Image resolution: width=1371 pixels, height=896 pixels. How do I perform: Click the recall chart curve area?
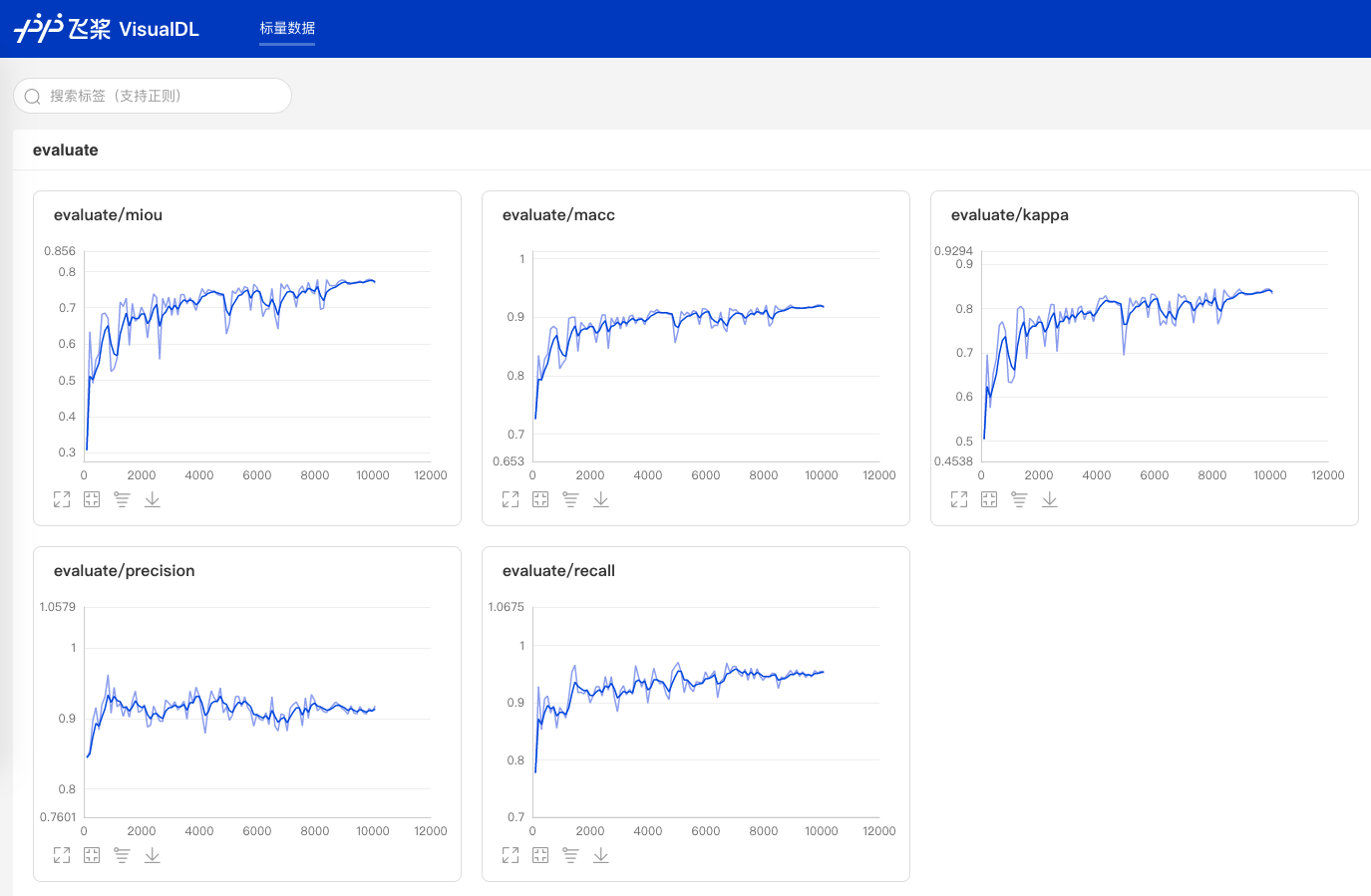(706, 713)
